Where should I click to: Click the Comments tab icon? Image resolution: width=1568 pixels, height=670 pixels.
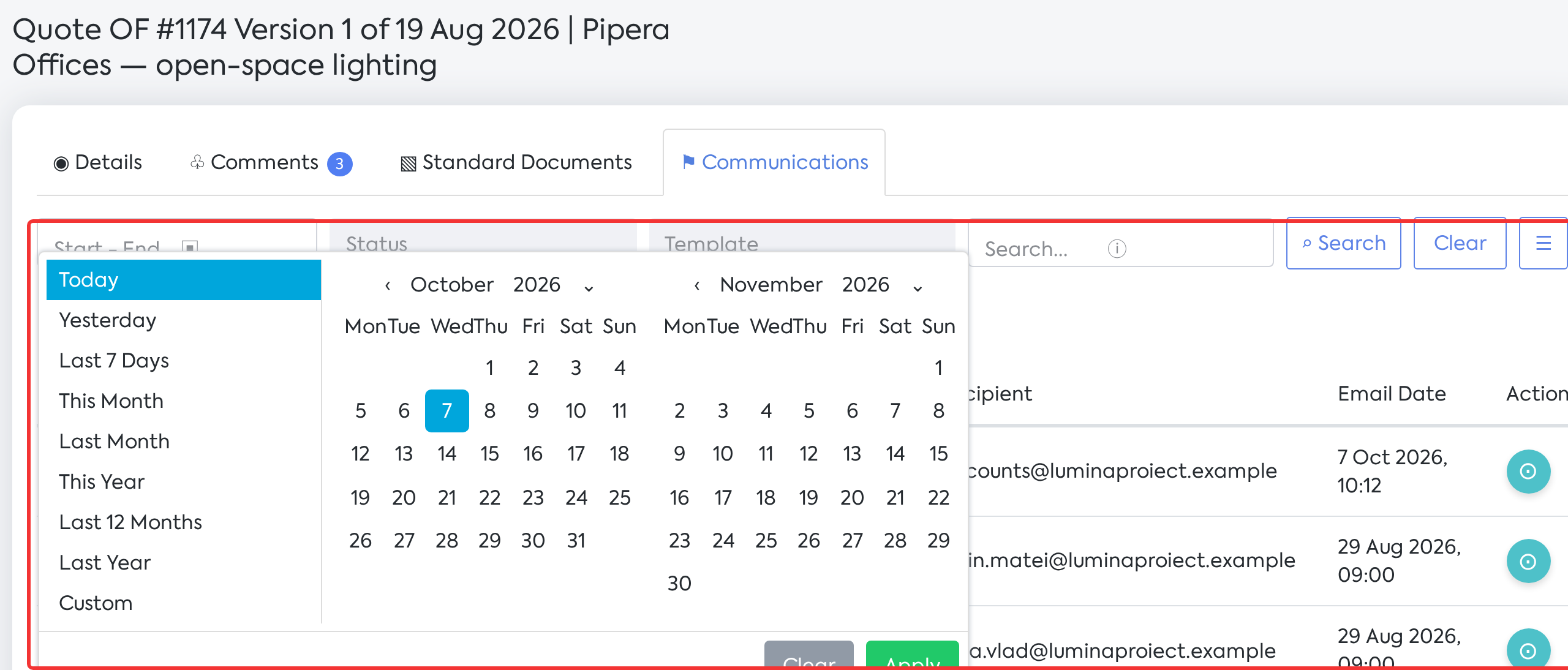[x=197, y=162]
